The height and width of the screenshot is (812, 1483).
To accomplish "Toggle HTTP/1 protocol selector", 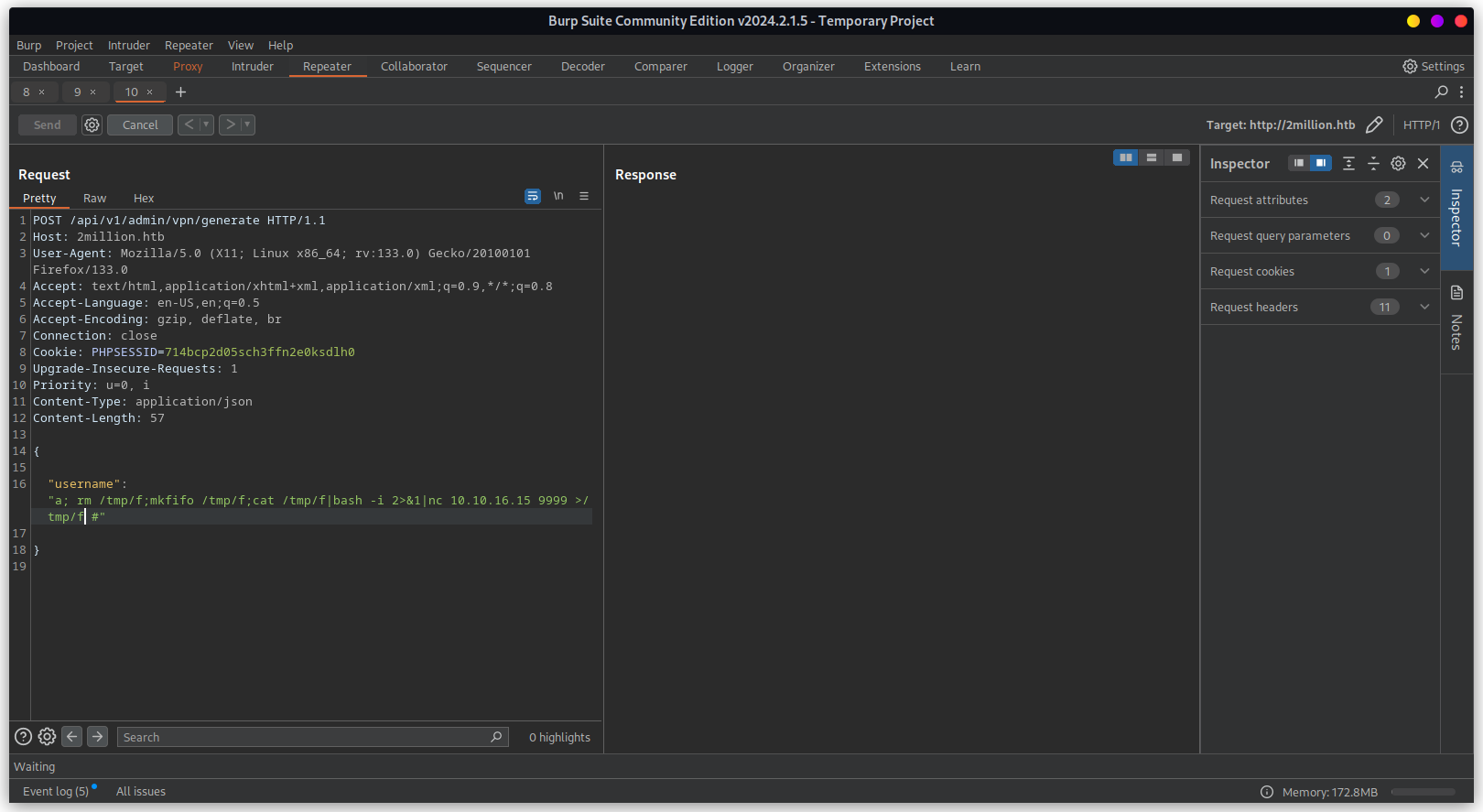I will pyautogui.click(x=1421, y=125).
